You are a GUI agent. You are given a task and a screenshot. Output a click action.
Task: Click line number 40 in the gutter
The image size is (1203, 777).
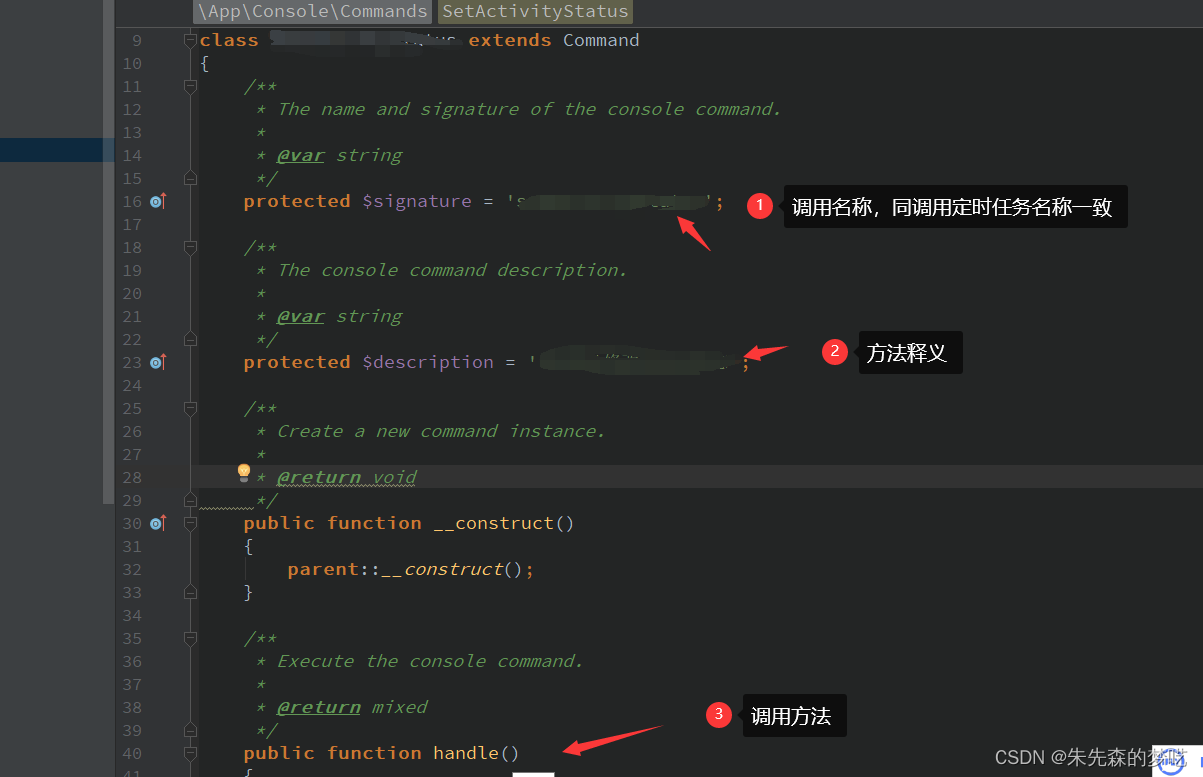(x=131, y=753)
